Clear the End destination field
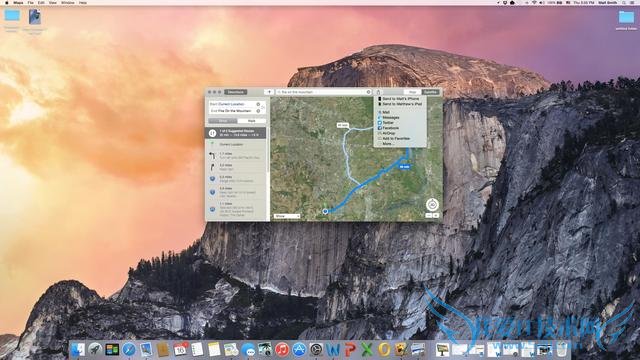 (258, 111)
